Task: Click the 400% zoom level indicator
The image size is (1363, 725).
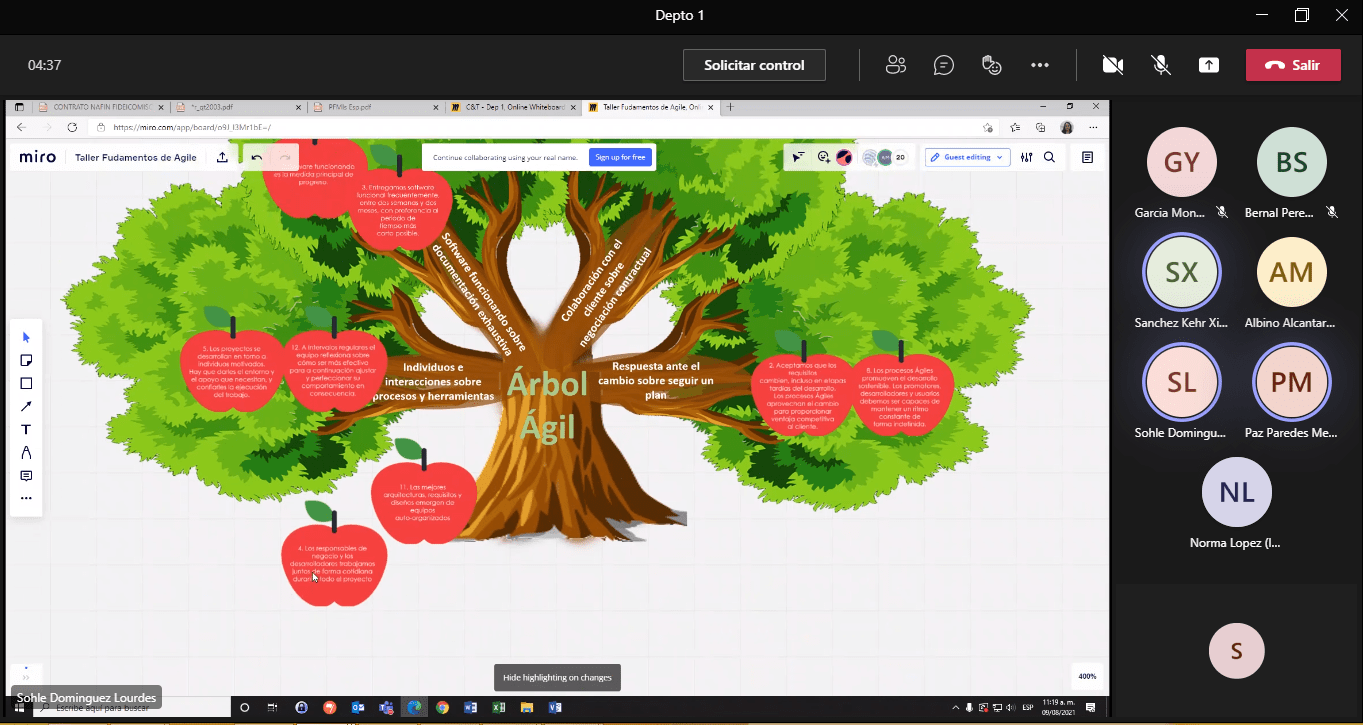Action: pyautogui.click(x=1086, y=676)
